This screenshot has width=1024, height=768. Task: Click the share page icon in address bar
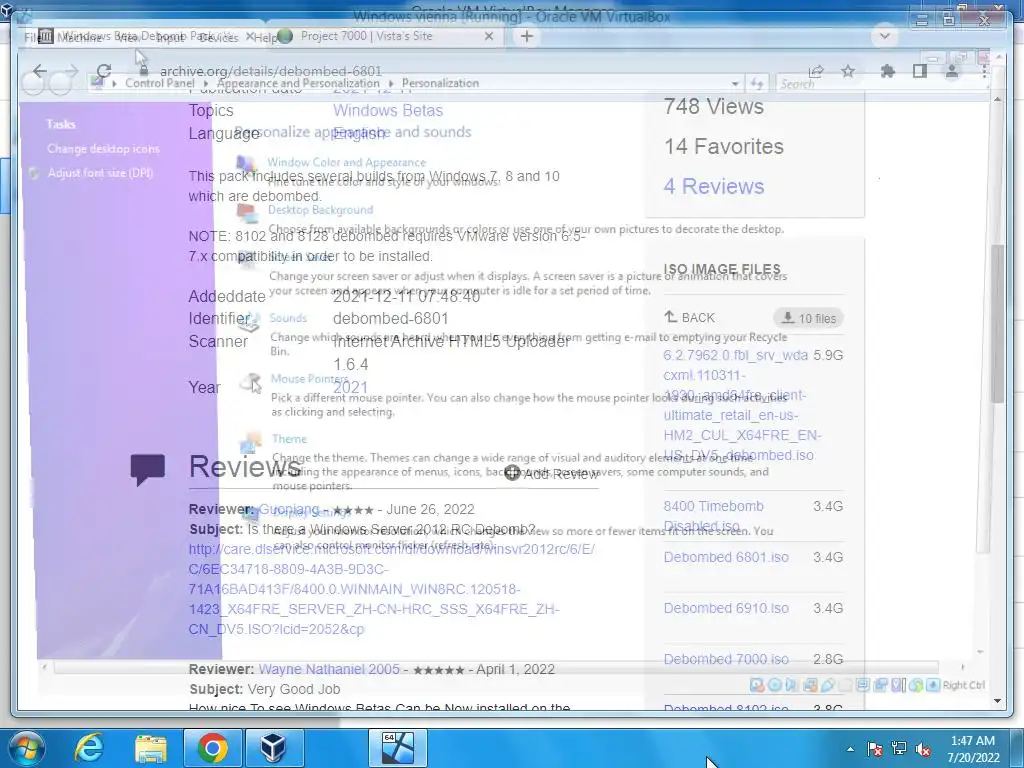[x=816, y=71]
